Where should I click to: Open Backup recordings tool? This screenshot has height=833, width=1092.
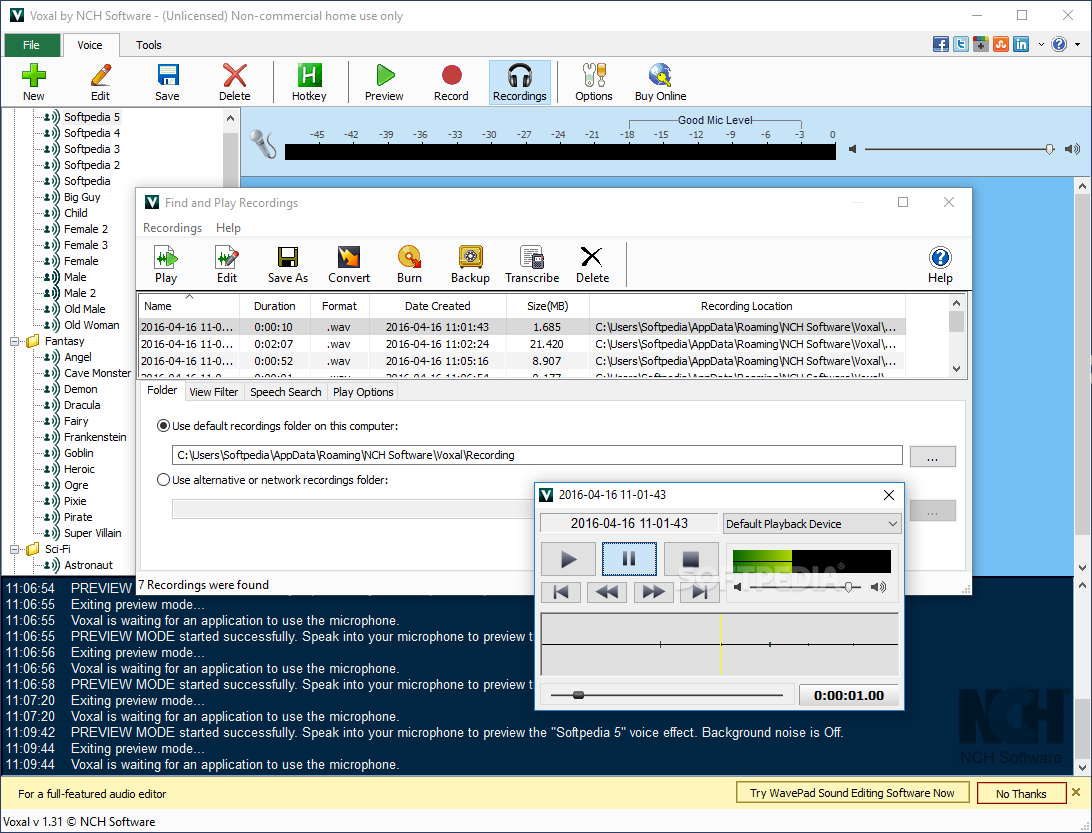[470, 265]
